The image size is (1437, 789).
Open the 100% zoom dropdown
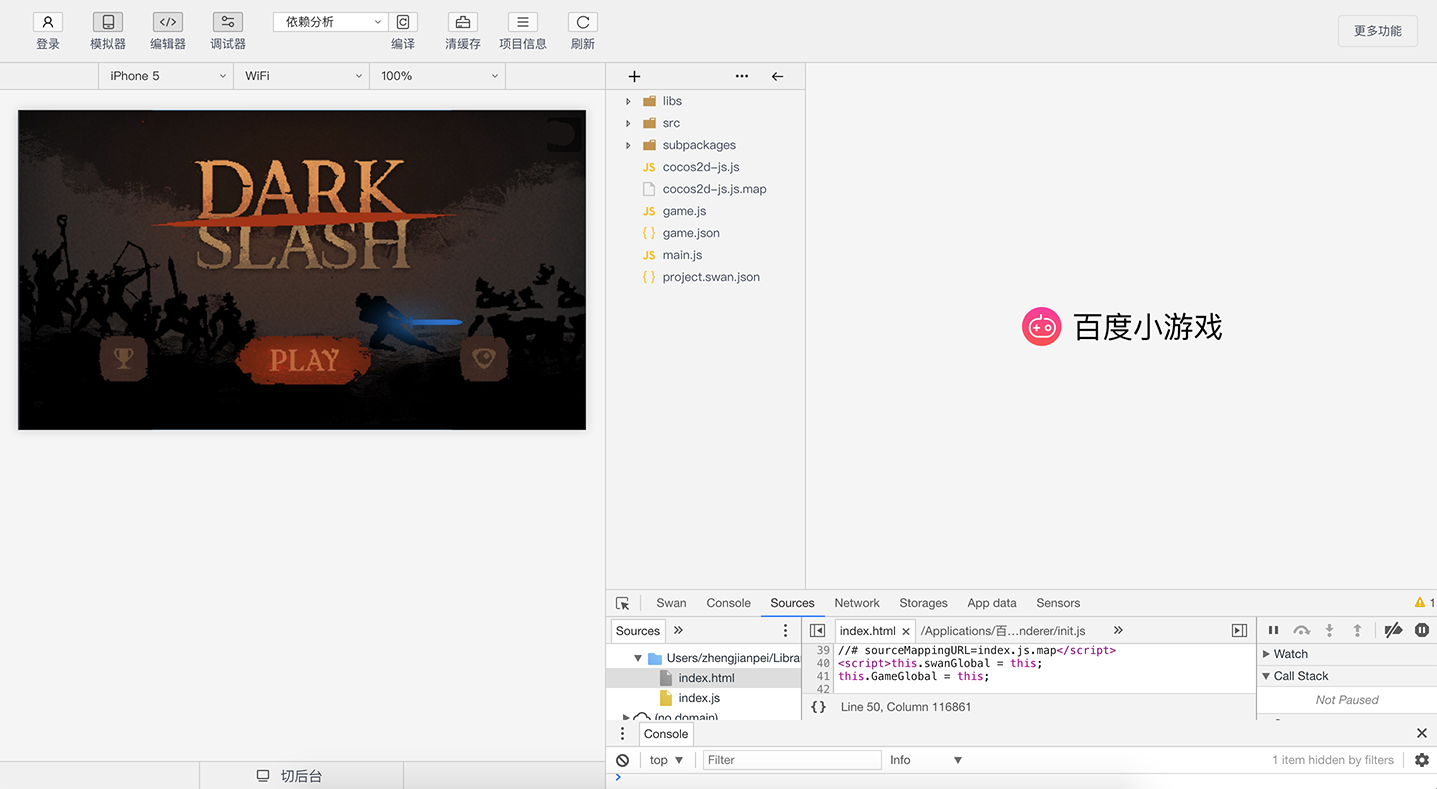(x=437, y=76)
